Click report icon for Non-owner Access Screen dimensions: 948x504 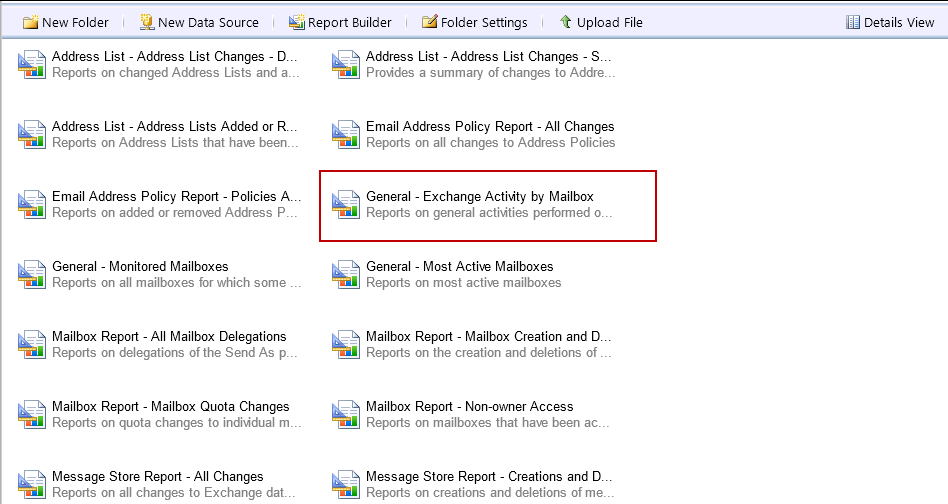346,415
